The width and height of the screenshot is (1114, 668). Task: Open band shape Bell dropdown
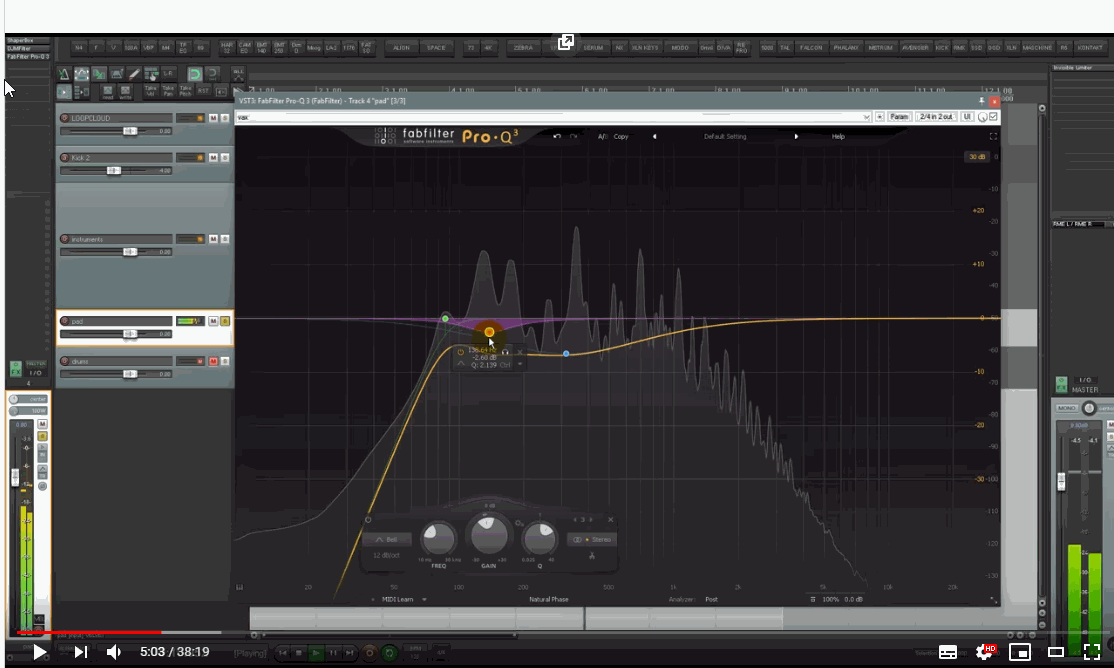coord(387,539)
